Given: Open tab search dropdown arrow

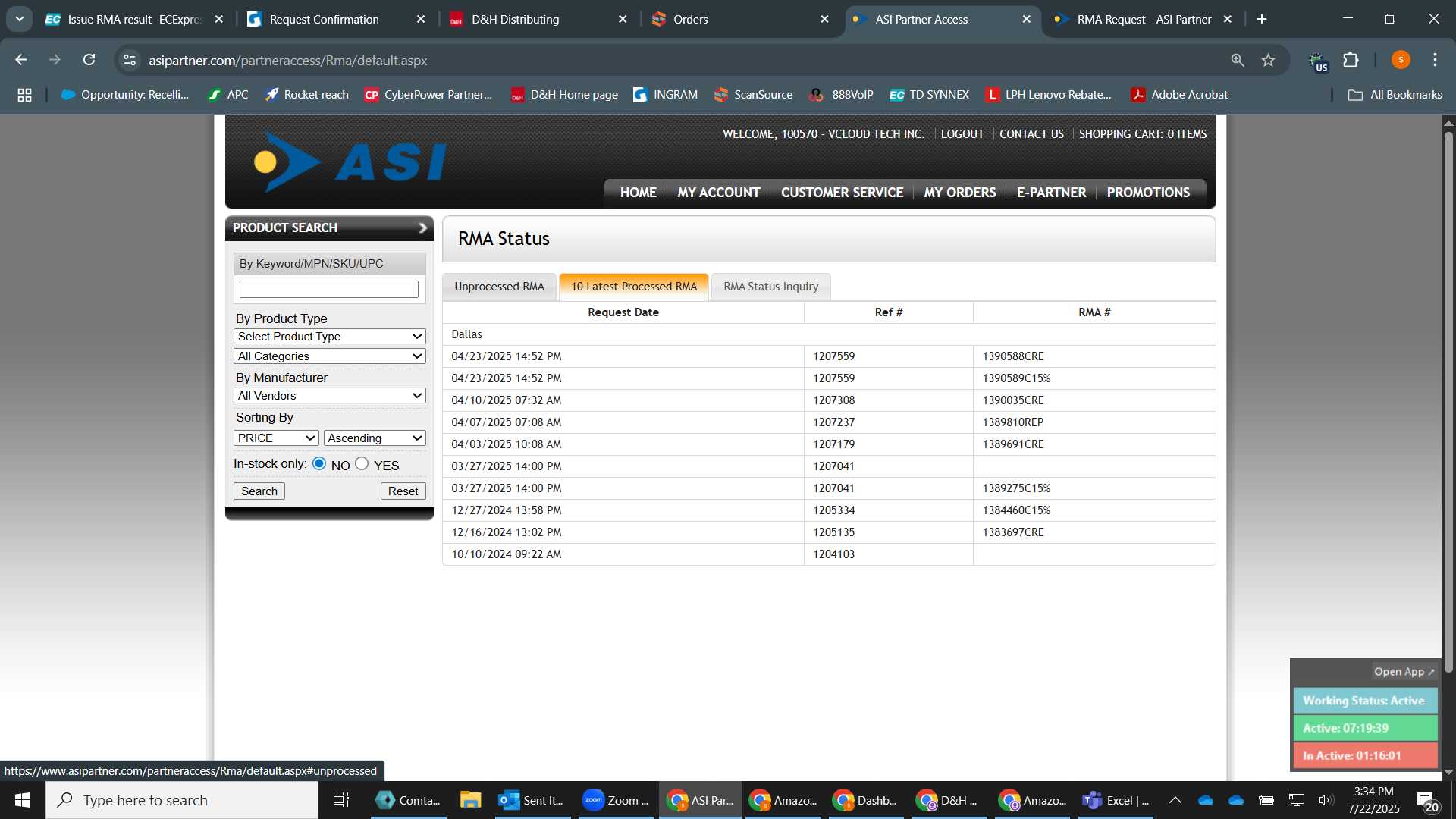Looking at the screenshot, I should click(19, 19).
